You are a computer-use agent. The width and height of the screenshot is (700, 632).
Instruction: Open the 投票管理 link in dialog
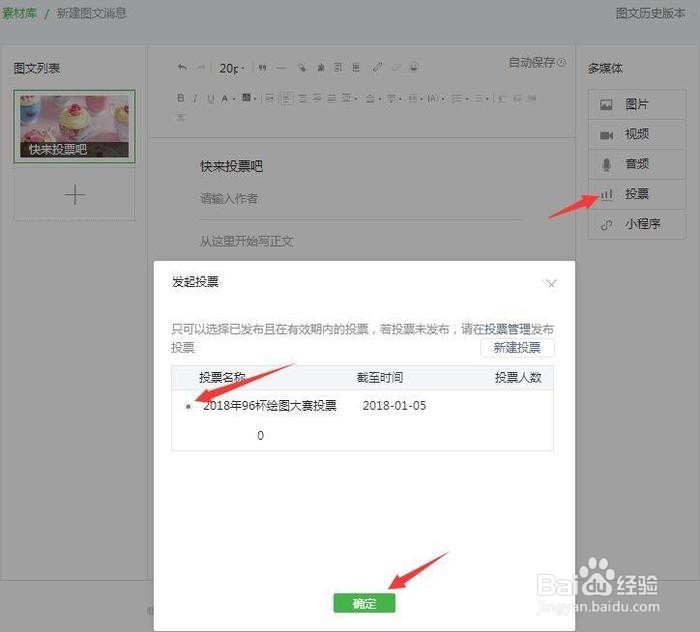[508, 329]
